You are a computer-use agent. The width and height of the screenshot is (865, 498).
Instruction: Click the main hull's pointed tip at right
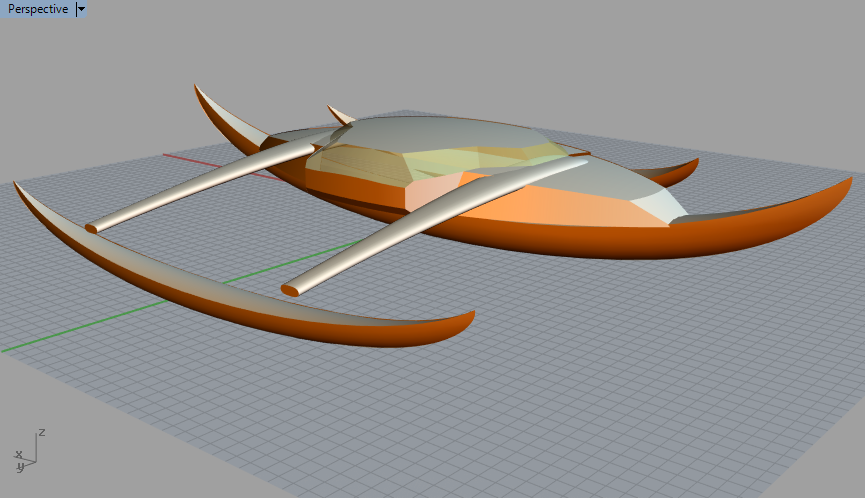pos(848,178)
